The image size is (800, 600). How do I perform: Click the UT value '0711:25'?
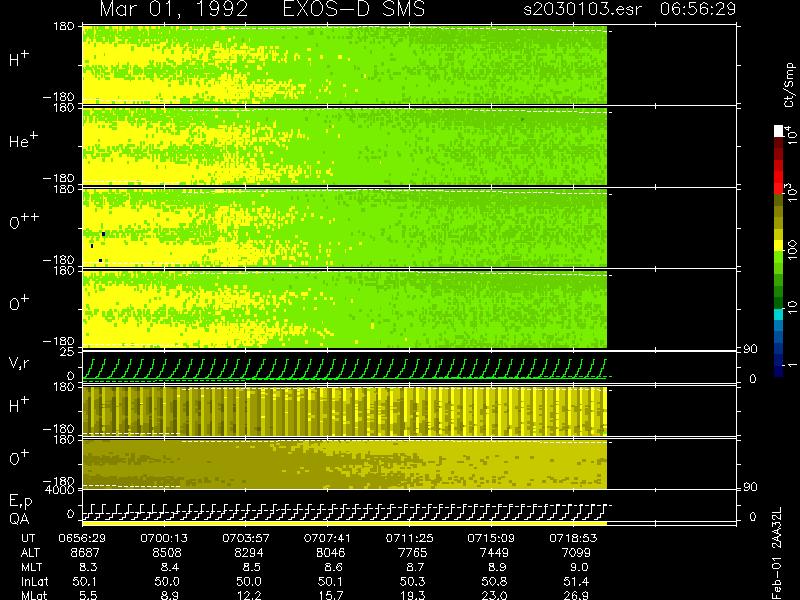point(409,538)
